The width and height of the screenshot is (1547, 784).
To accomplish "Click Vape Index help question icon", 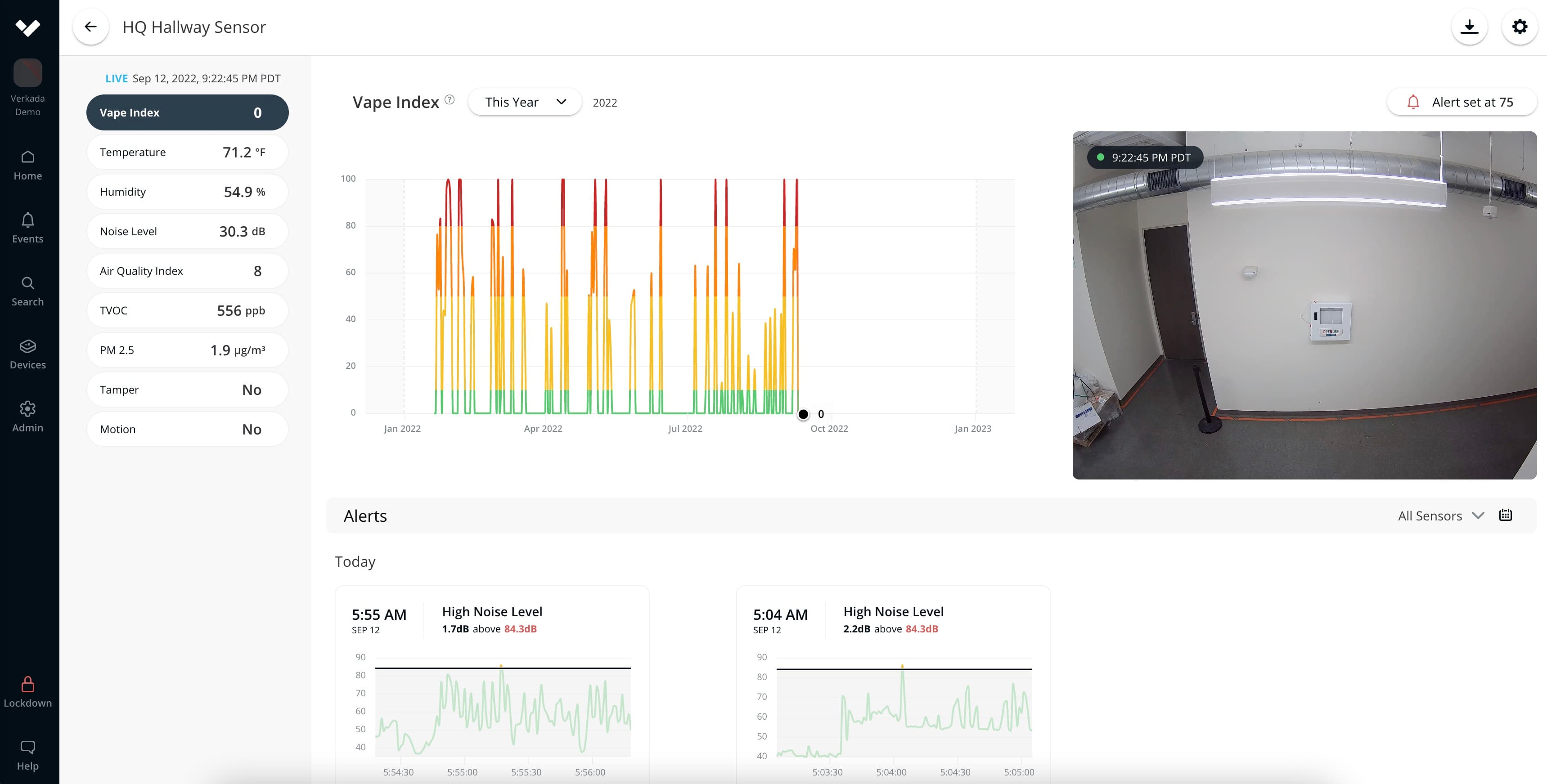I will 449,100.
